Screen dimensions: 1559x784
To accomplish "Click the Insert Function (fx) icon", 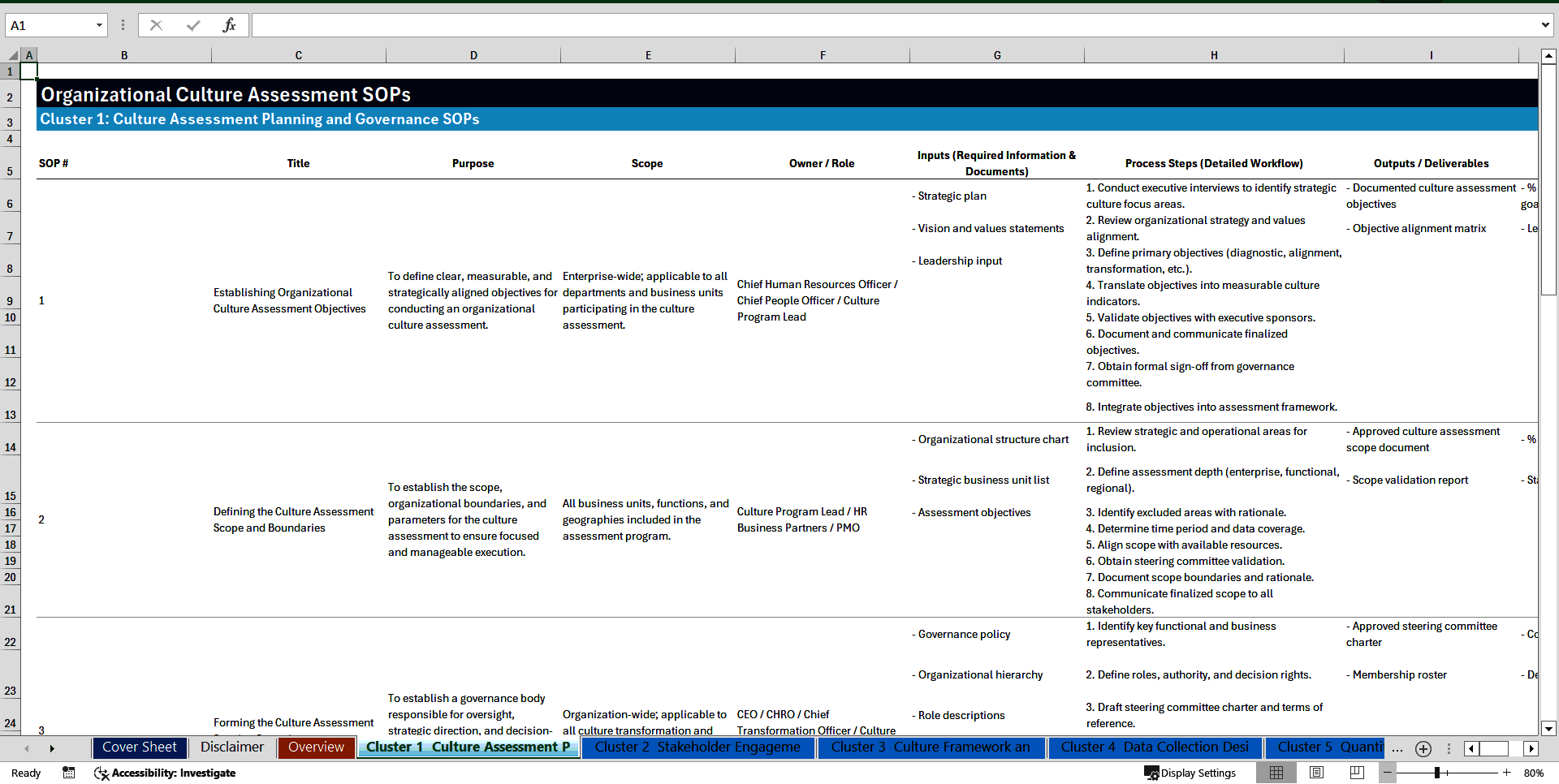I will pyautogui.click(x=230, y=24).
